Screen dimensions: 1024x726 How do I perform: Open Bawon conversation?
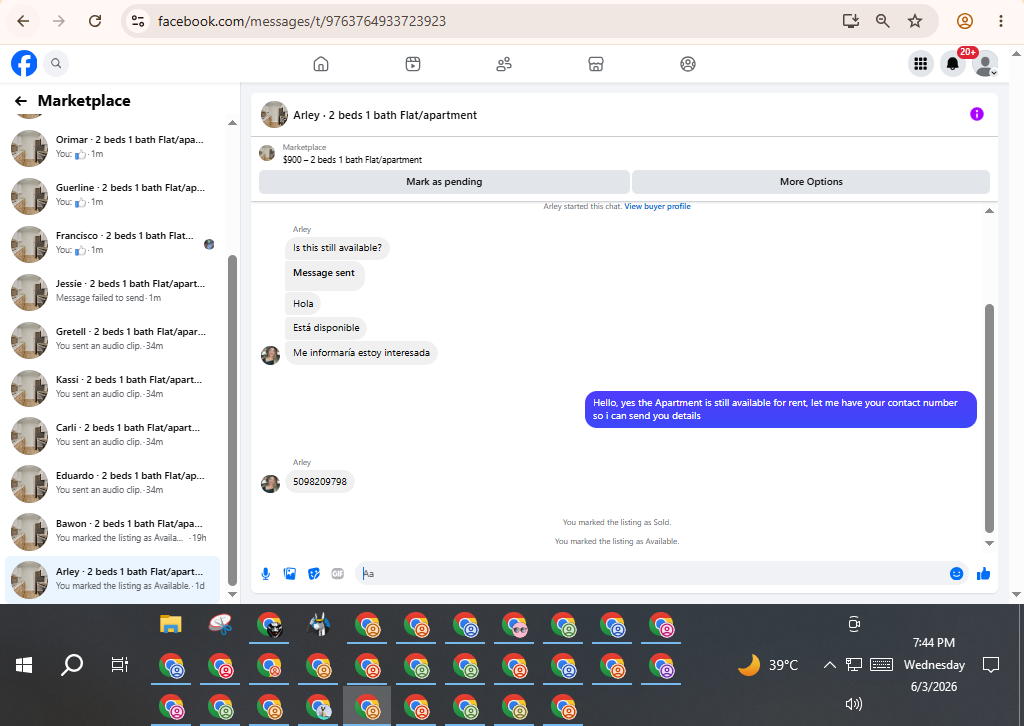[x=112, y=531]
